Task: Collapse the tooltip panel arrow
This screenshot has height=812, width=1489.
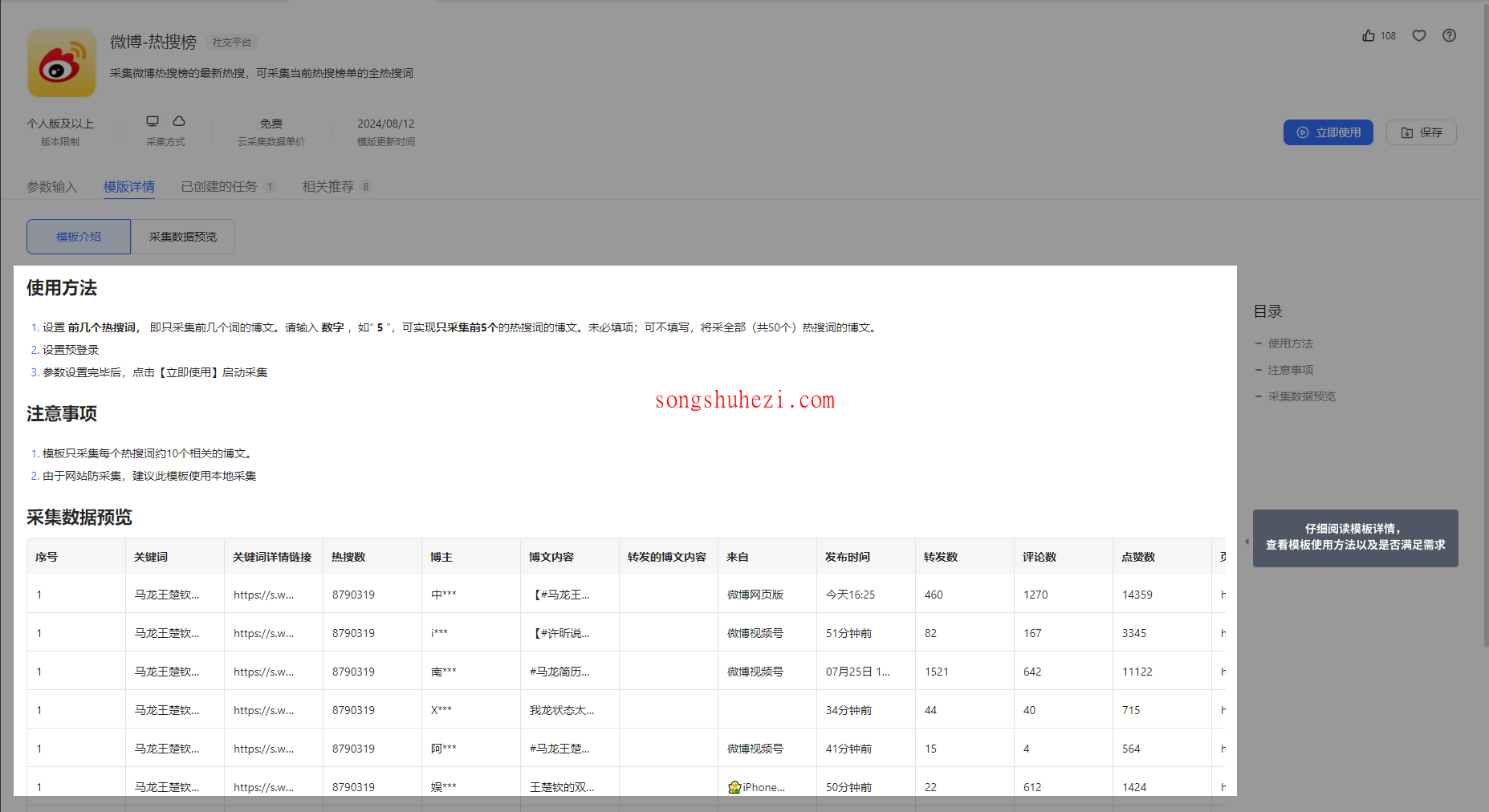Action: [x=1247, y=542]
